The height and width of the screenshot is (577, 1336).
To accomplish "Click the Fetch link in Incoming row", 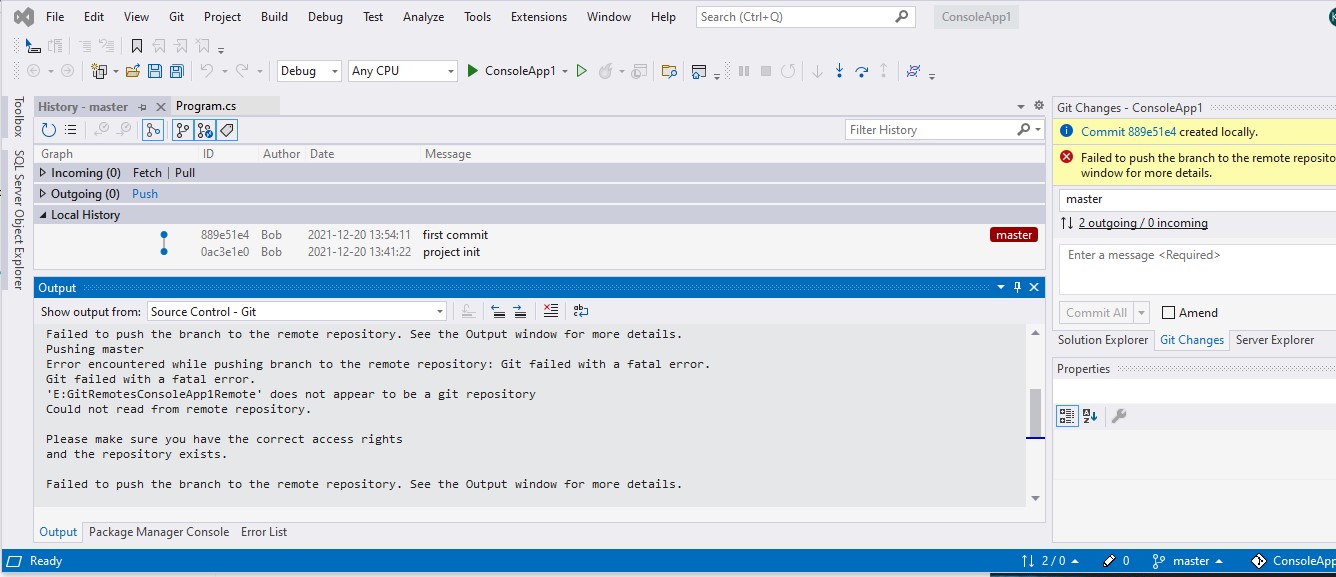I will (x=147, y=173).
